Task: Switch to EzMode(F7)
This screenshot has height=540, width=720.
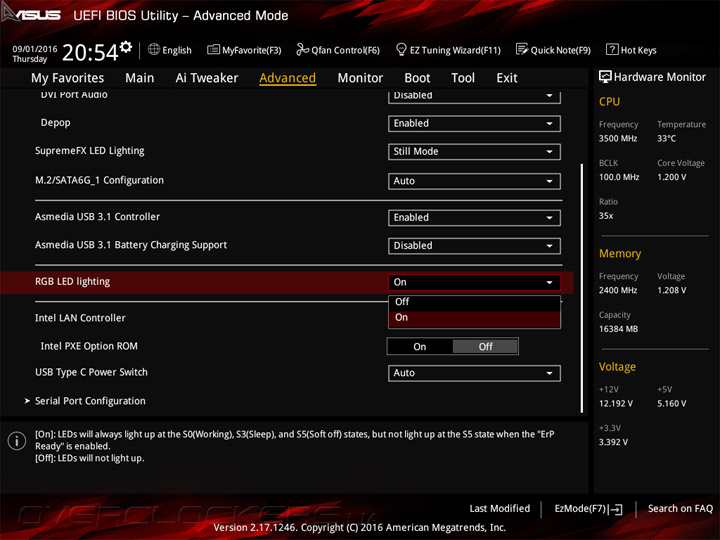Action: coord(588,509)
